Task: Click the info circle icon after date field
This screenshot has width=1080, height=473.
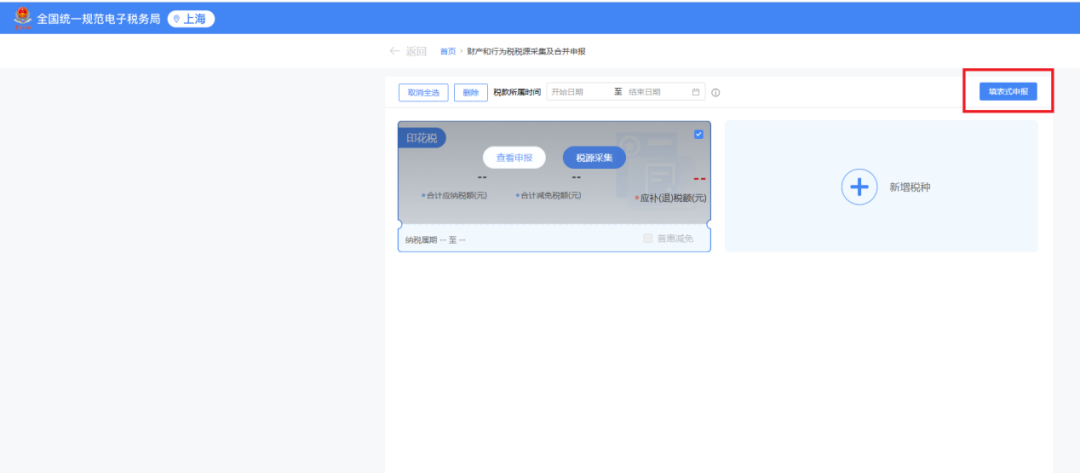Action: pyautogui.click(x=716, y=93)
